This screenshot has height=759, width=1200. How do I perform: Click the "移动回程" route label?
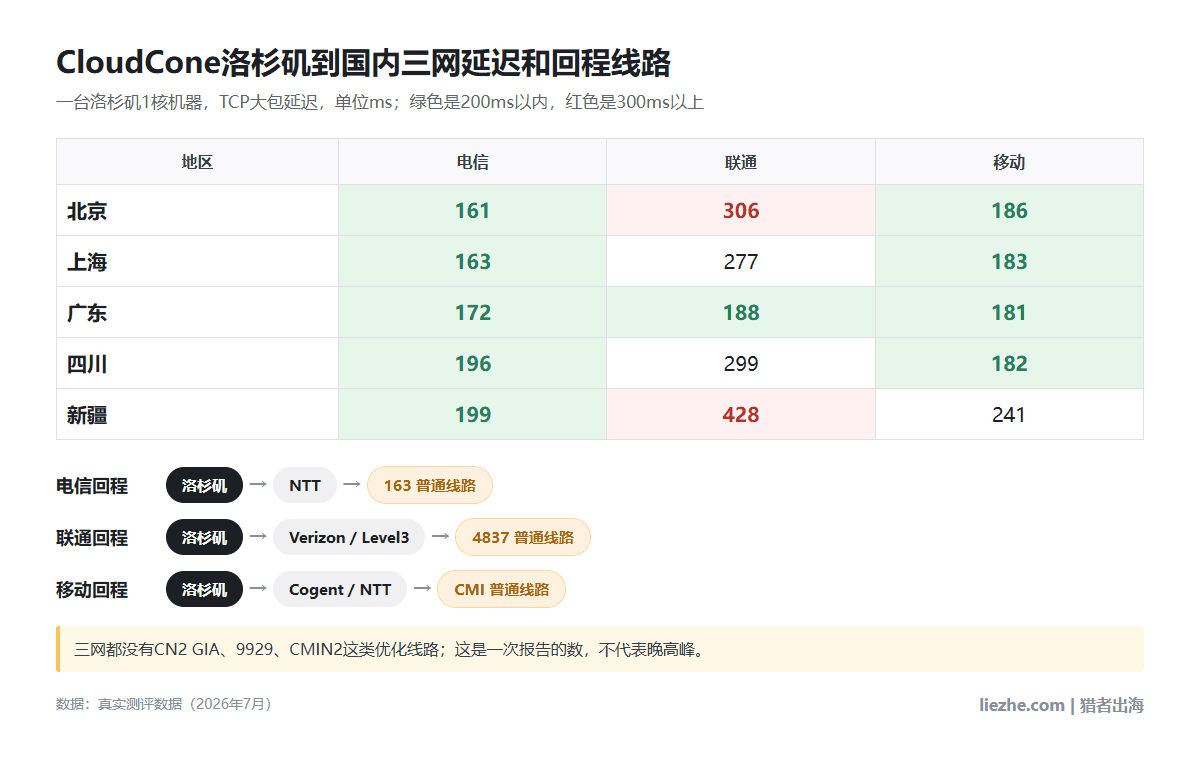[92, 590]
